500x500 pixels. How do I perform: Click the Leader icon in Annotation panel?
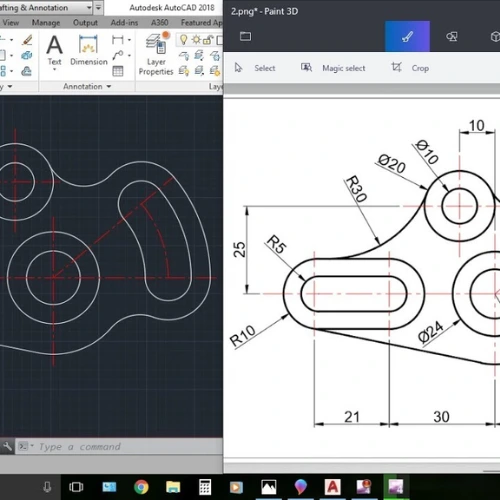pos(118,55)
